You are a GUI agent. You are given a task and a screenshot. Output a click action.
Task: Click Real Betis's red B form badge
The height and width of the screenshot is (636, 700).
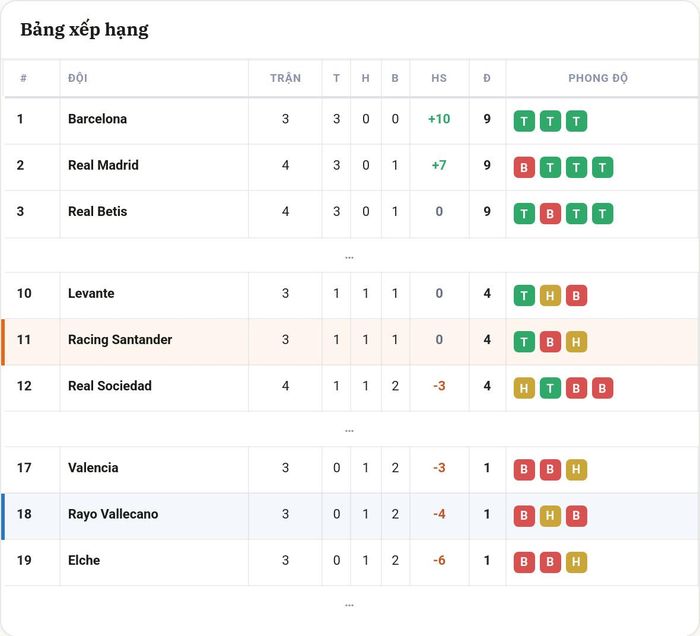(x=550, y=214)
